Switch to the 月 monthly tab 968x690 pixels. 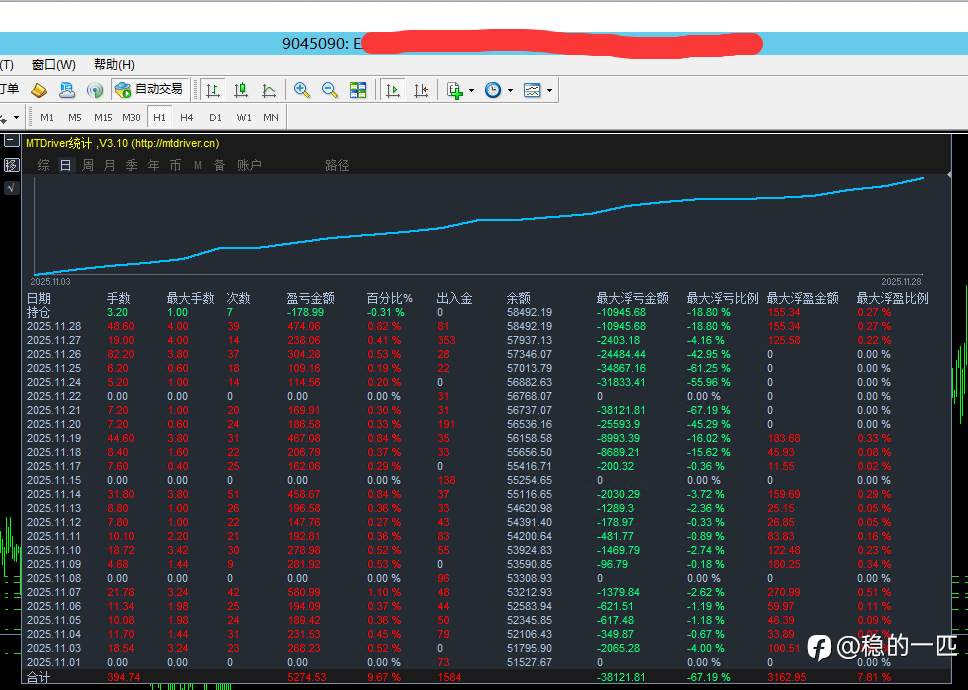(x=109, y=165)
